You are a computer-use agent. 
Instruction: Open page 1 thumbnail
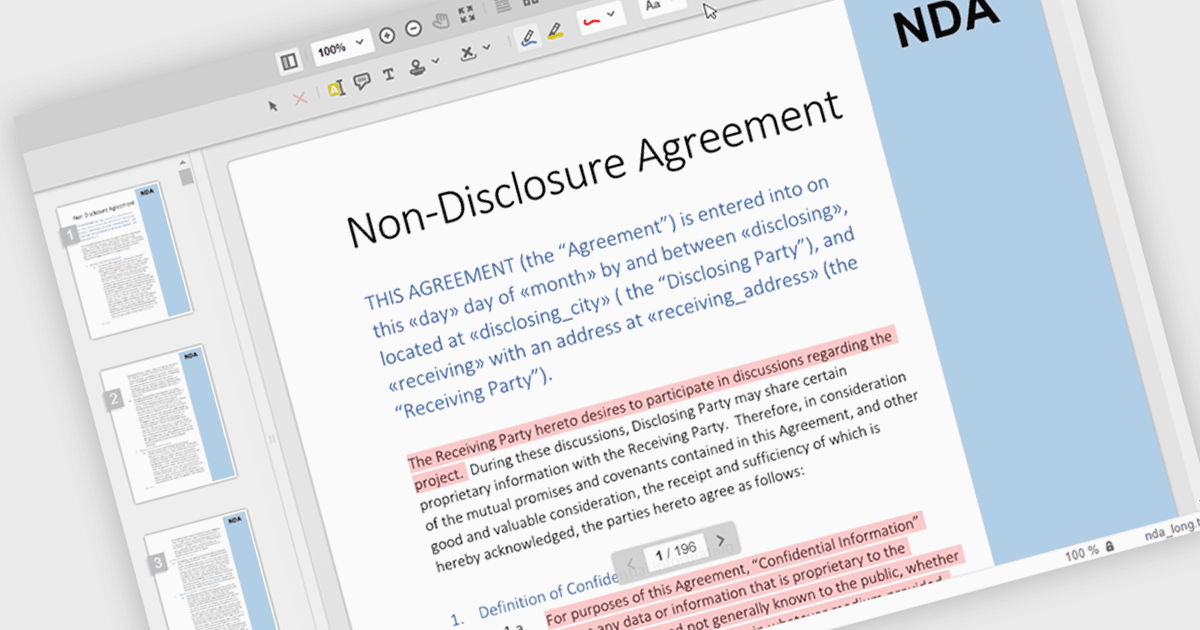[124, 260]
